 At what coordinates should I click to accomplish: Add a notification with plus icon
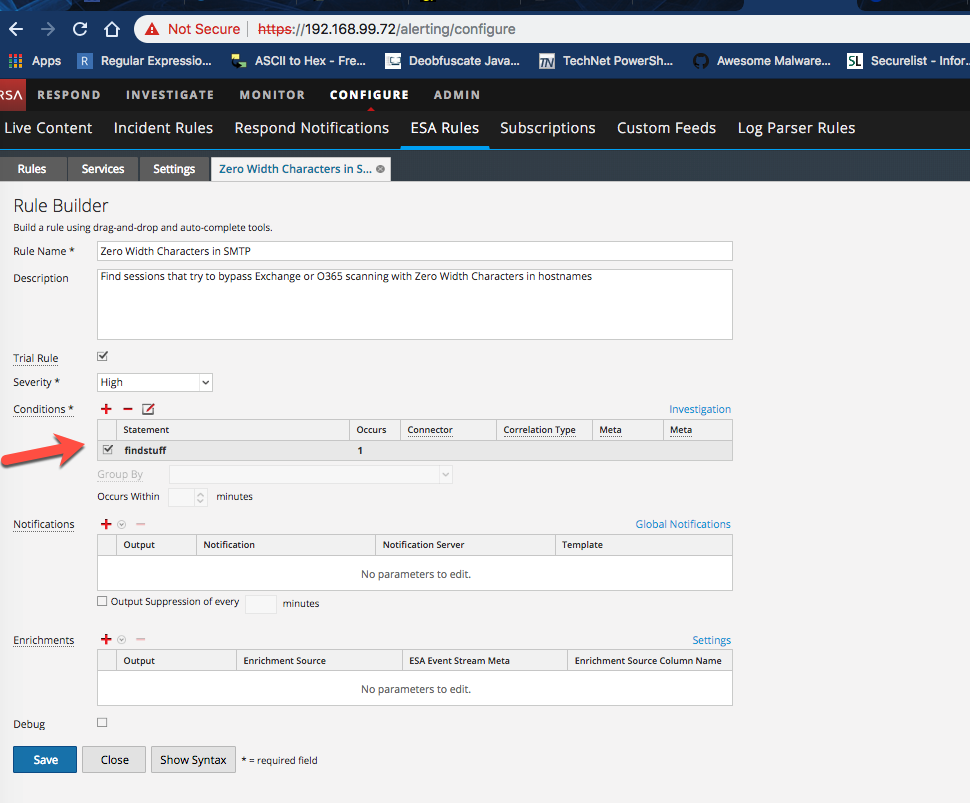(107, 524)
